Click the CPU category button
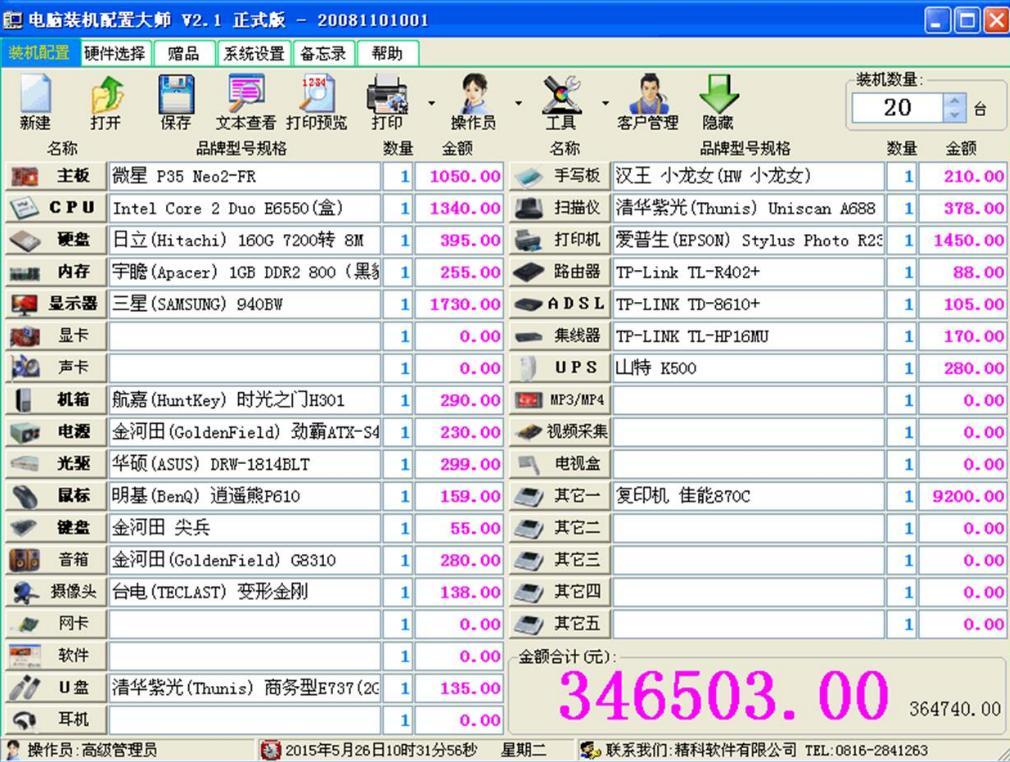Screen dimensions: 1010x762 coord(56,207)
